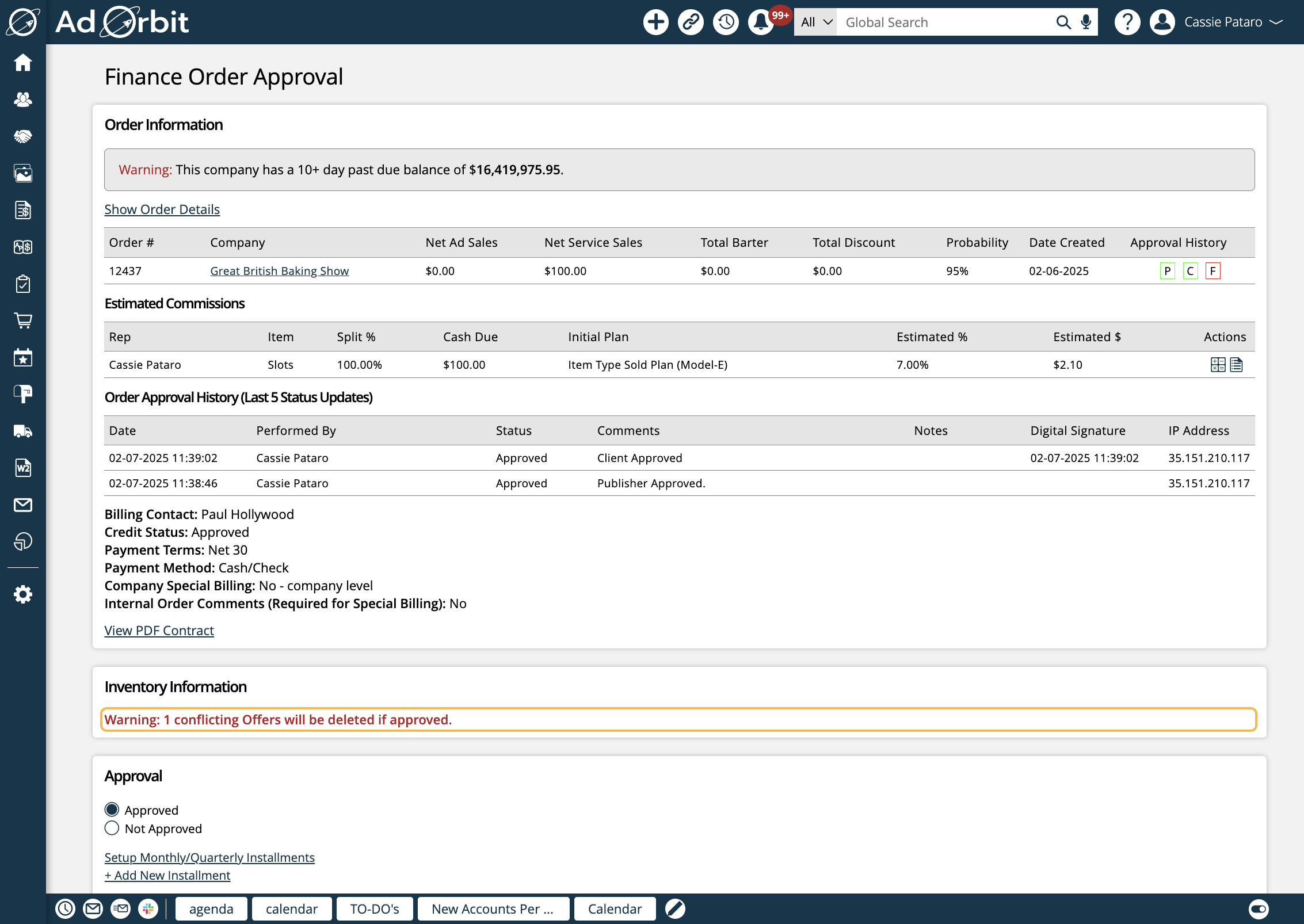The width and height of the screenshot is (1304, 924).
Task: Open the shopping cart sidebar icon
Action: [x=23, y=320]
